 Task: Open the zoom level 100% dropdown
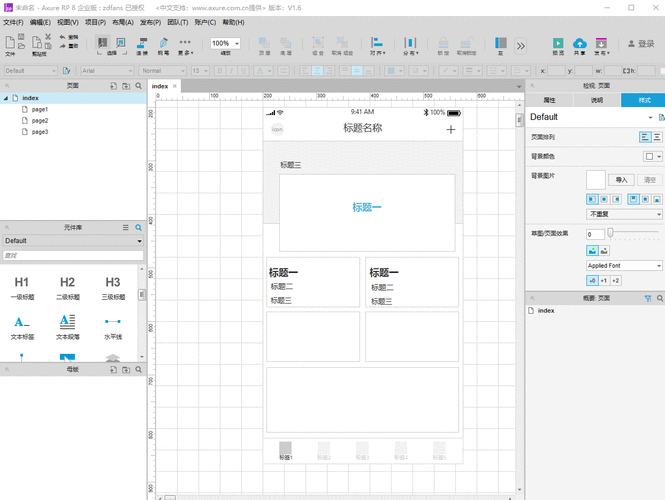(x=226, y=44)
